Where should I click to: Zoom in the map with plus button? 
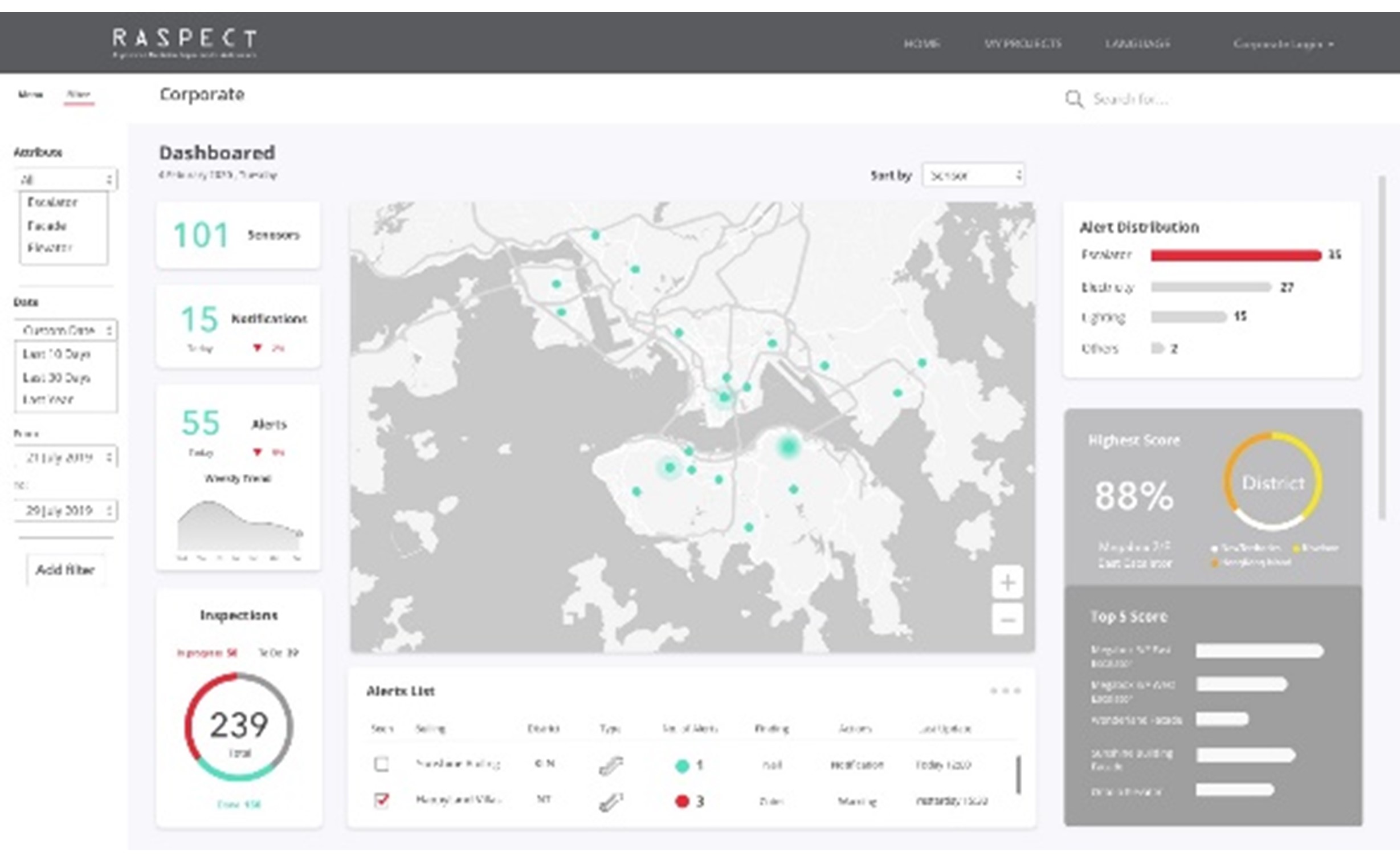coord(1007,582)
